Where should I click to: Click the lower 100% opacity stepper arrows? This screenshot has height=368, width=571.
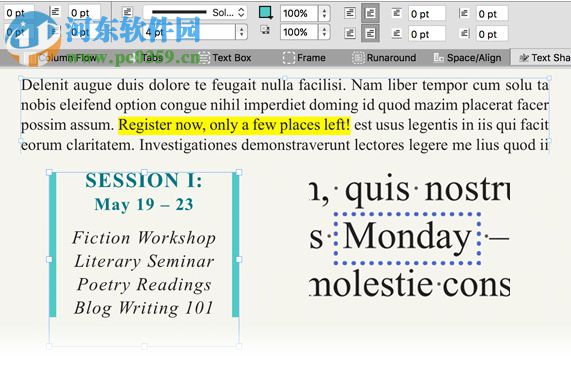coord(324,32)
